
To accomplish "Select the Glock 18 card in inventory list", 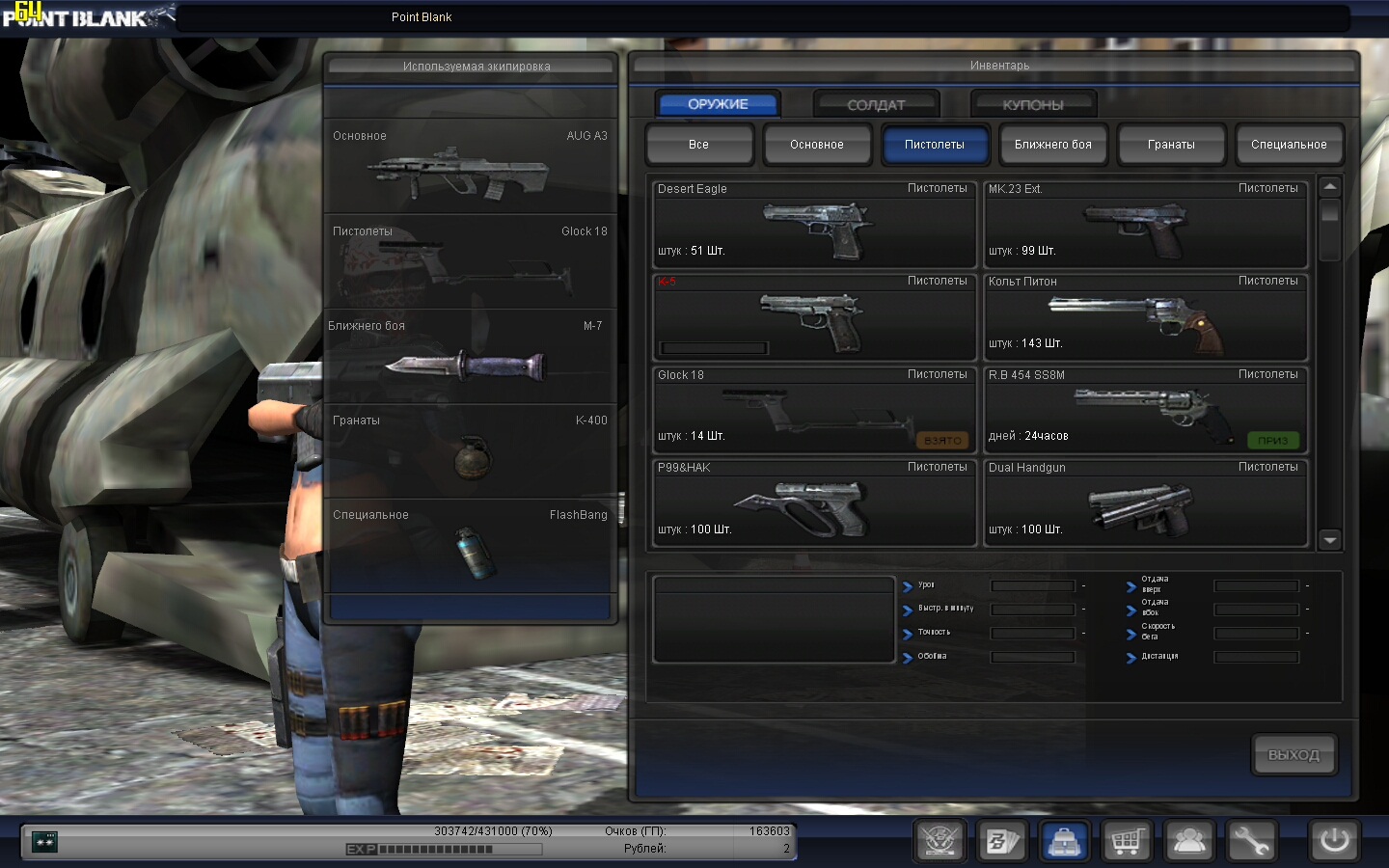I will [815, 410].
